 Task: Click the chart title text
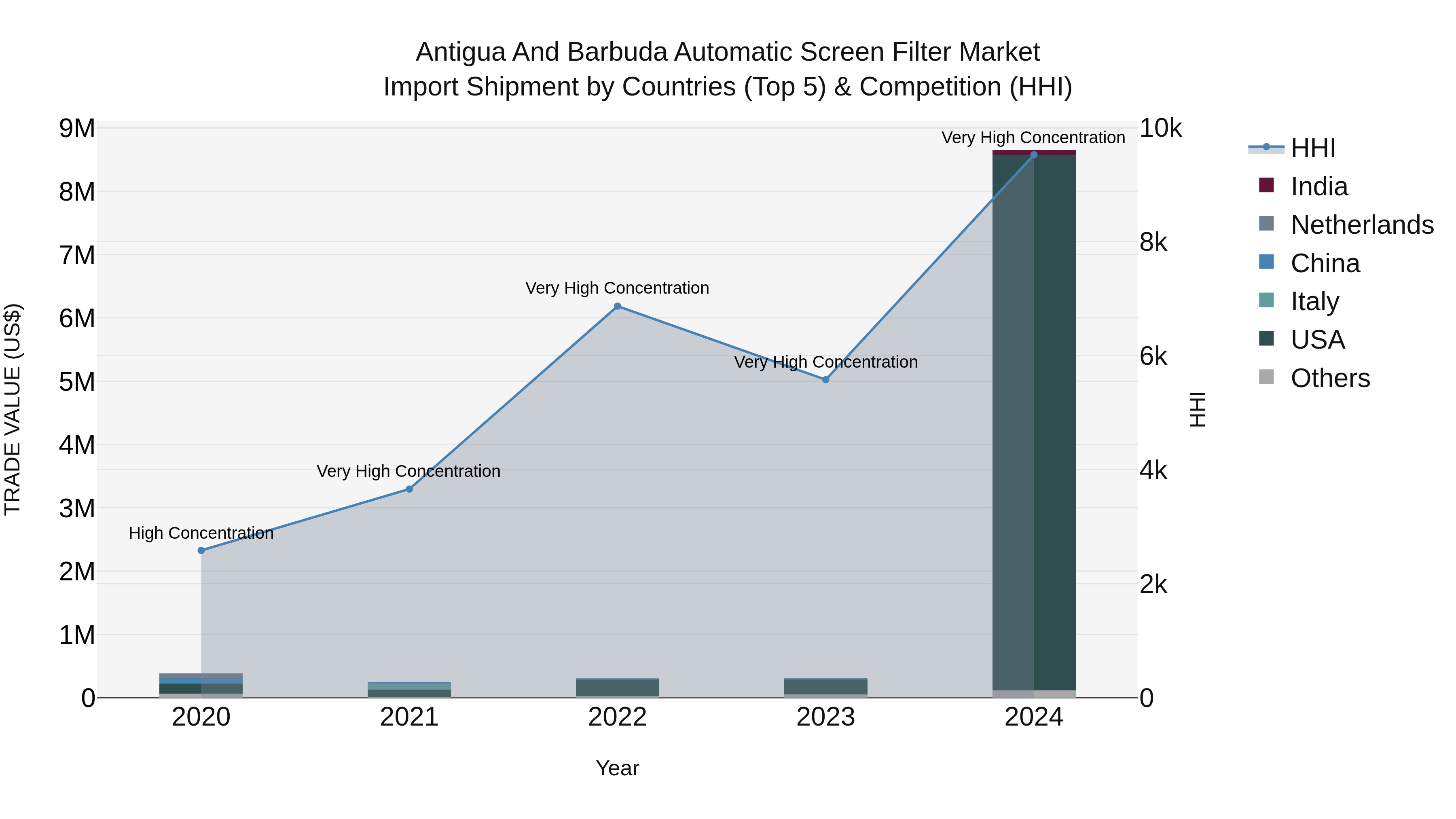click(x=728, y=70)
